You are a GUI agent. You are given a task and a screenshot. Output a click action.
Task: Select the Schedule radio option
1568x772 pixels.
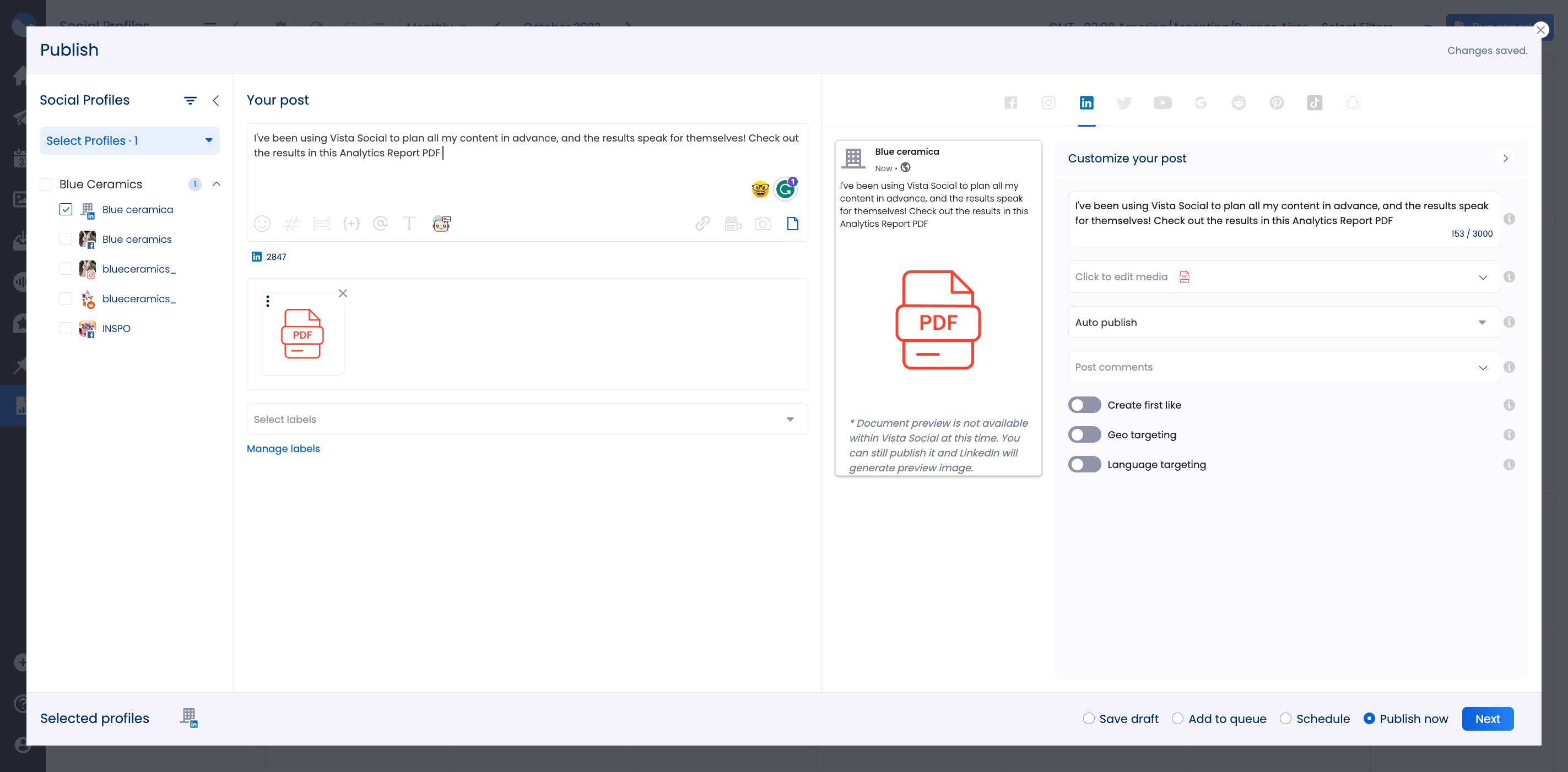coord(1285,719)
